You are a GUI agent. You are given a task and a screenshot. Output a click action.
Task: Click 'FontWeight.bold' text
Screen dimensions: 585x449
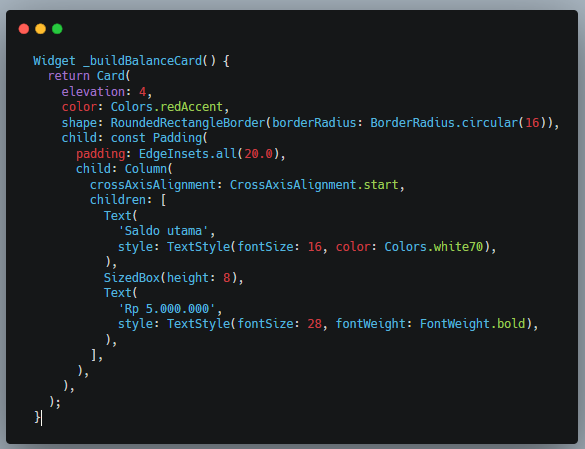pos(473,324)
